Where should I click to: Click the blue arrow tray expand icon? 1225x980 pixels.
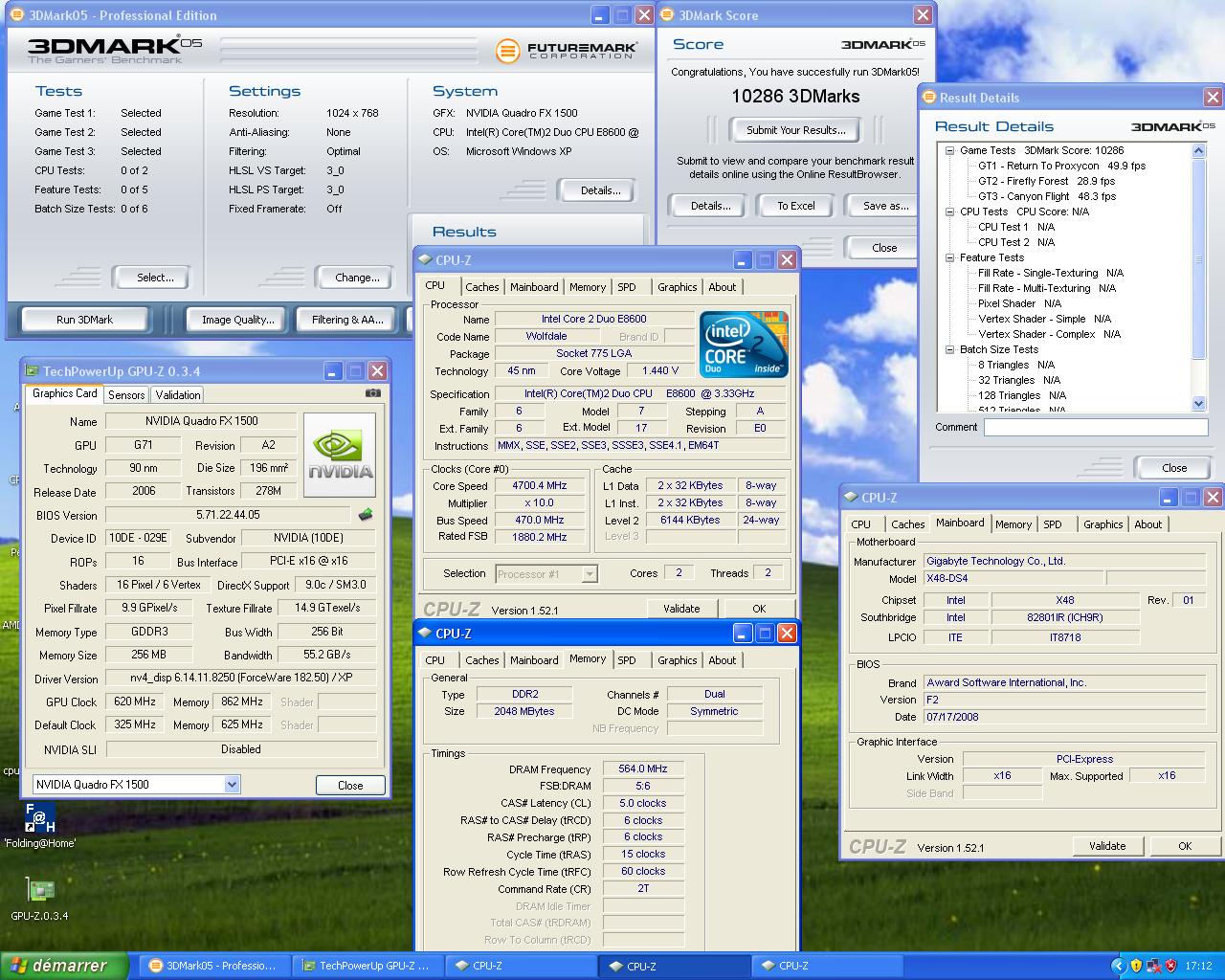pos(1118,966)
